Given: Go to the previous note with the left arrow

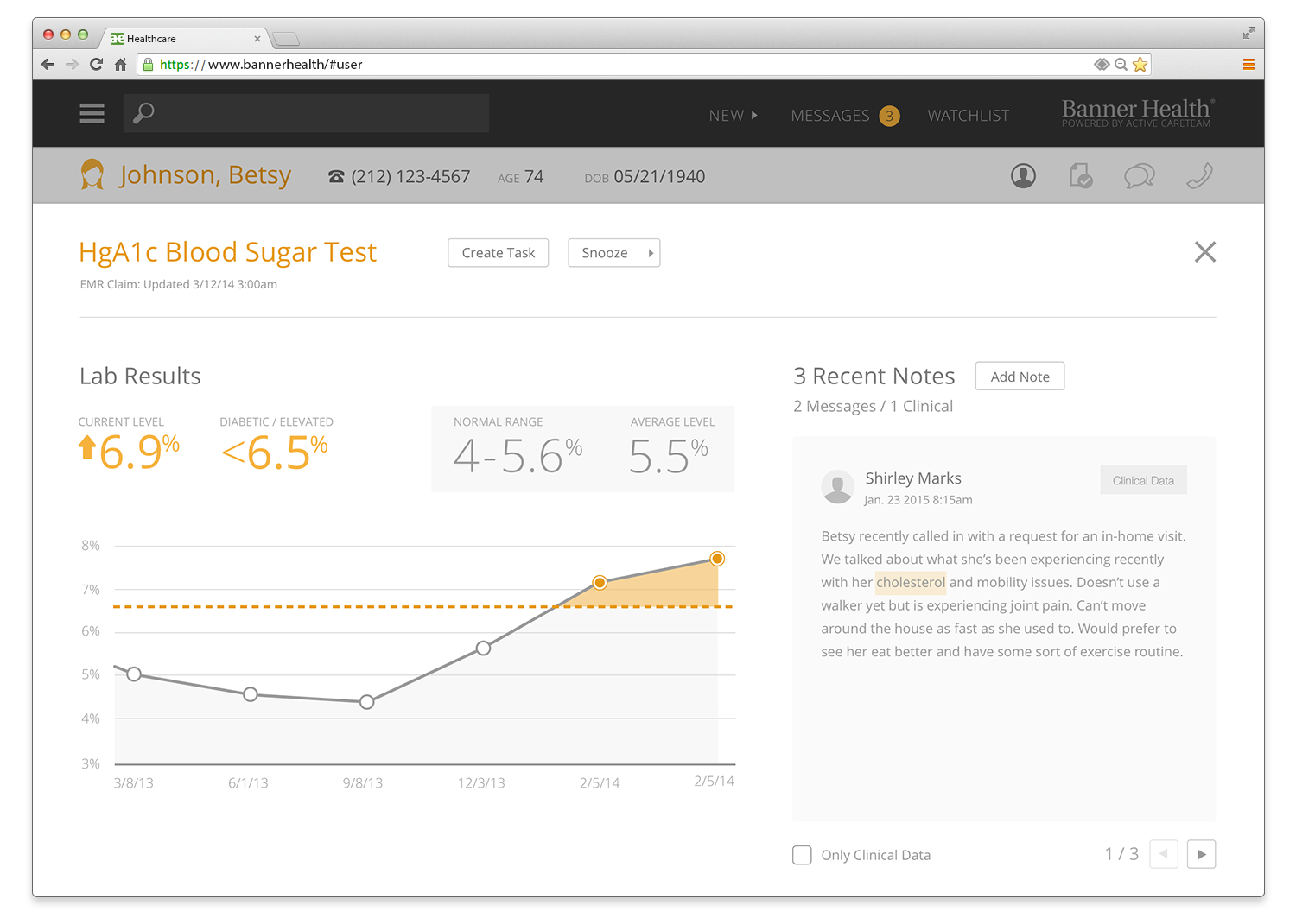Looking at the screenshot, I should [1164, 854].
